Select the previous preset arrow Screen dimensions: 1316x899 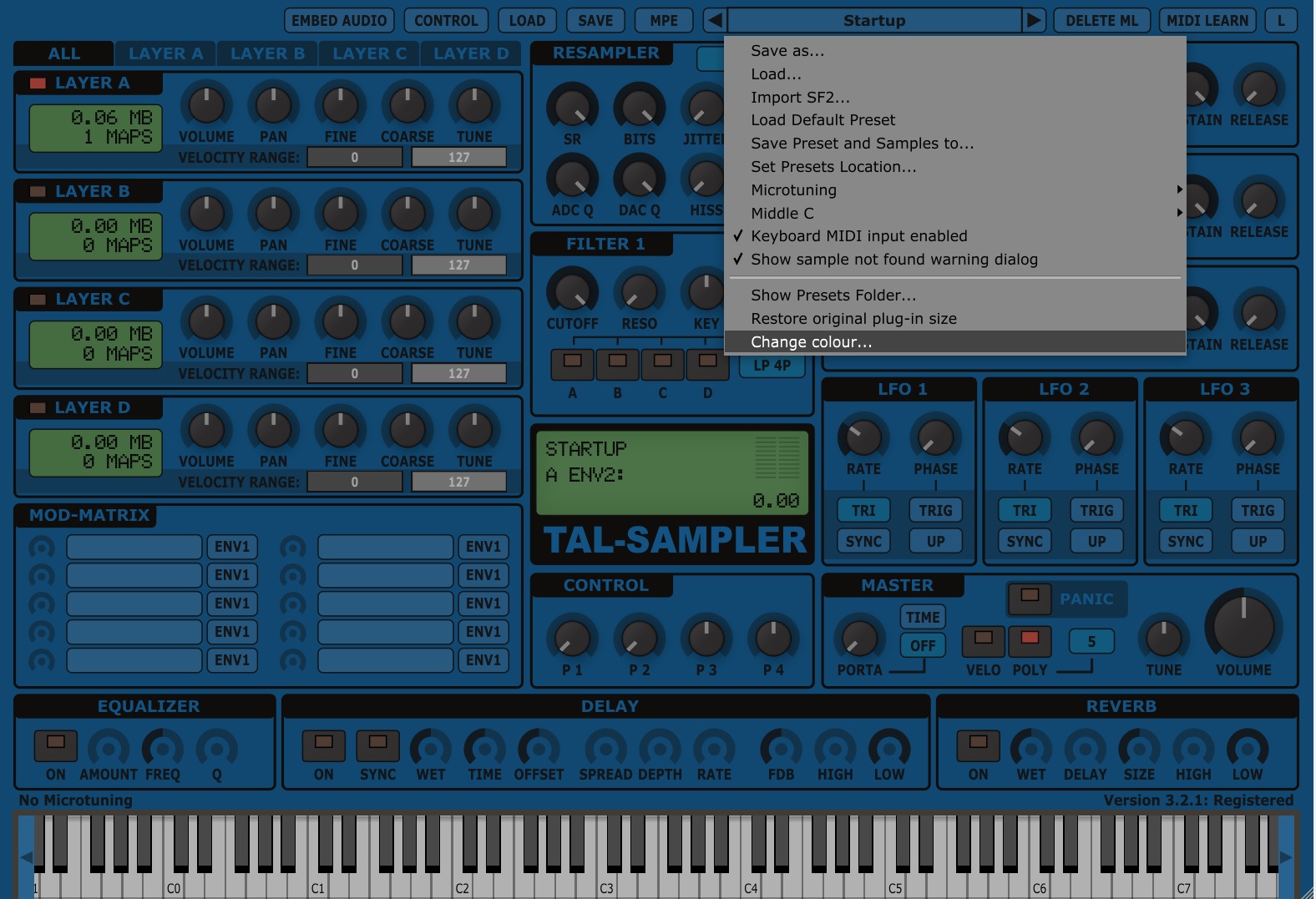point(714,20)
